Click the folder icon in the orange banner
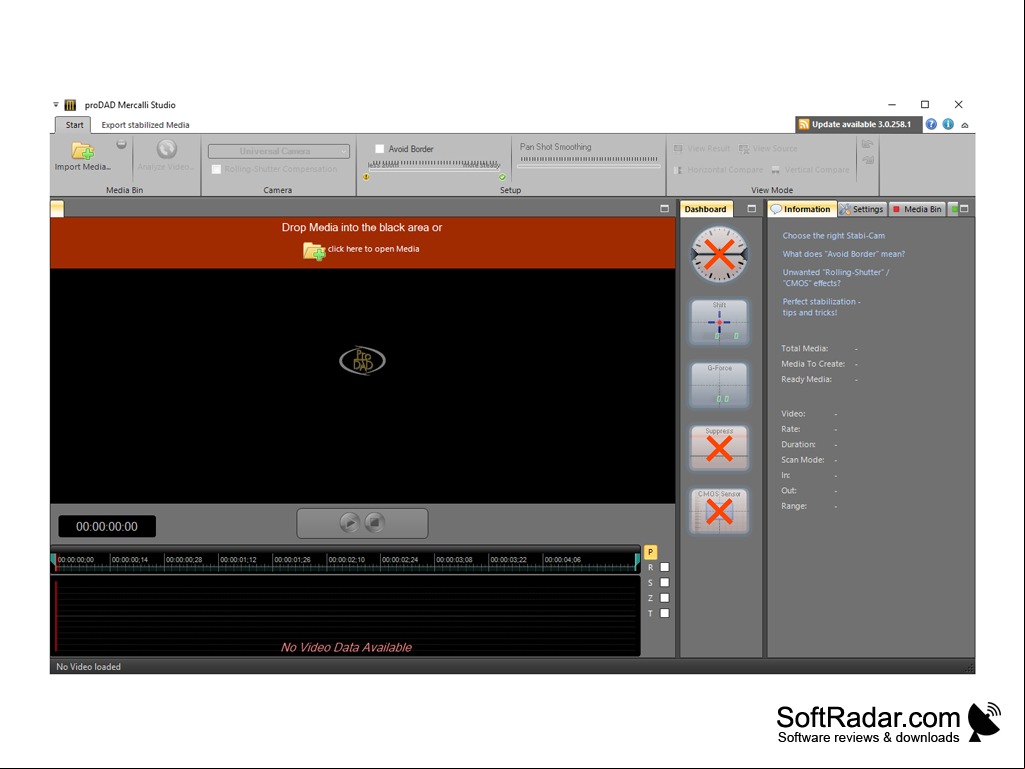 (x=314, y=250)
